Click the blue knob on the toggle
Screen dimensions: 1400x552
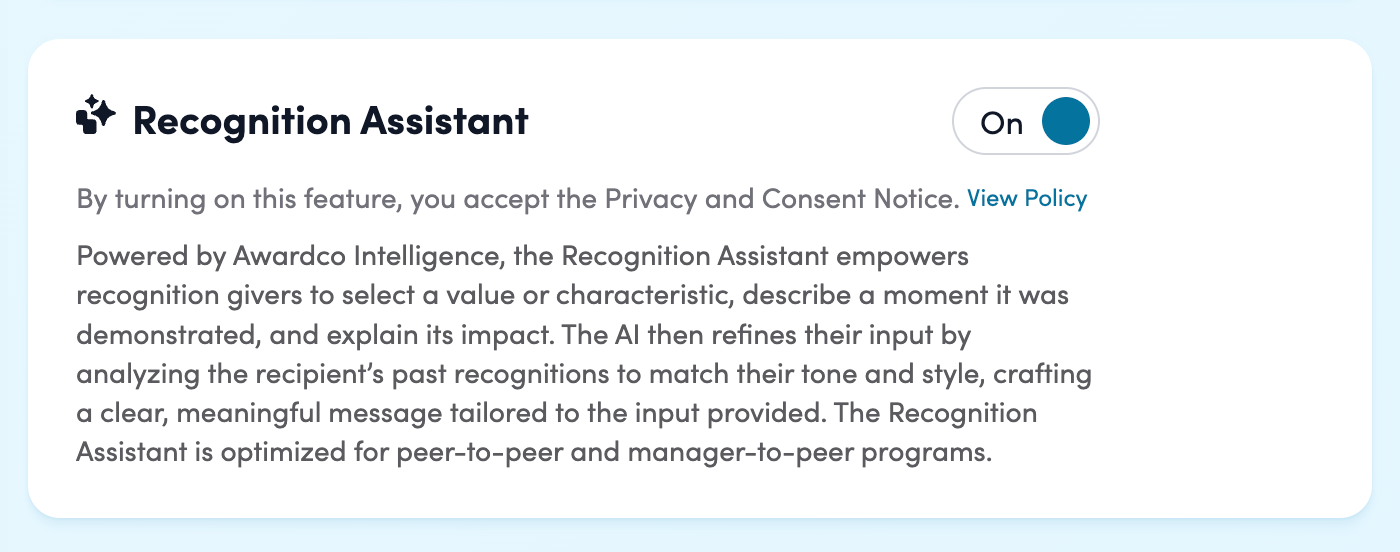tap(1065, 122)
